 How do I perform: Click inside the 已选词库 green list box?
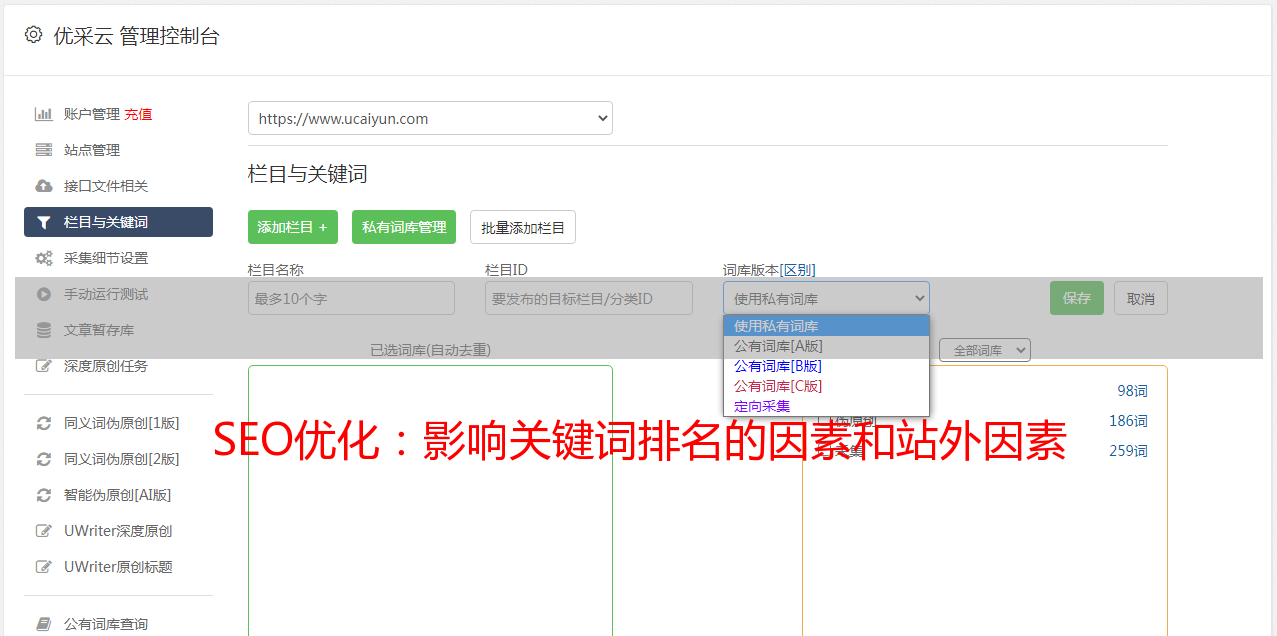click(x=430, y=500)
